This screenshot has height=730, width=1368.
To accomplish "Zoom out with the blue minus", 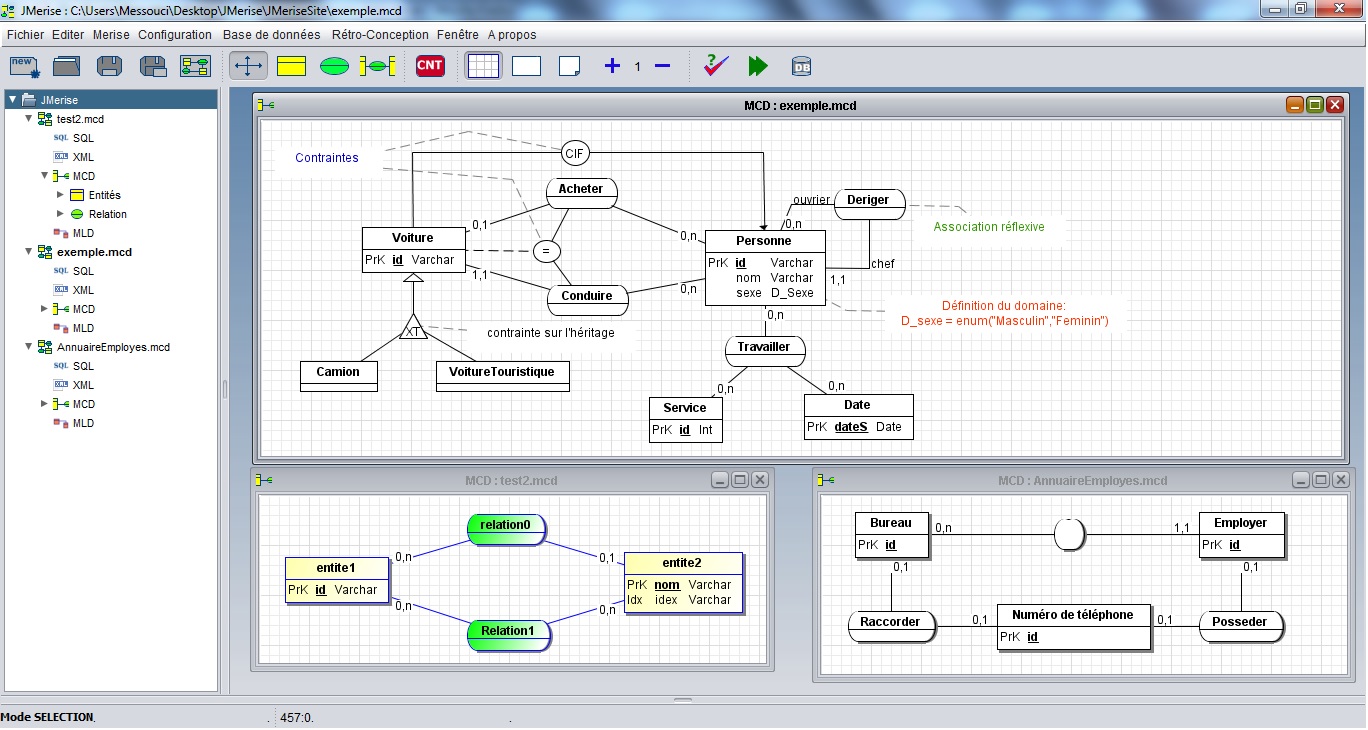I will (662, 66).
